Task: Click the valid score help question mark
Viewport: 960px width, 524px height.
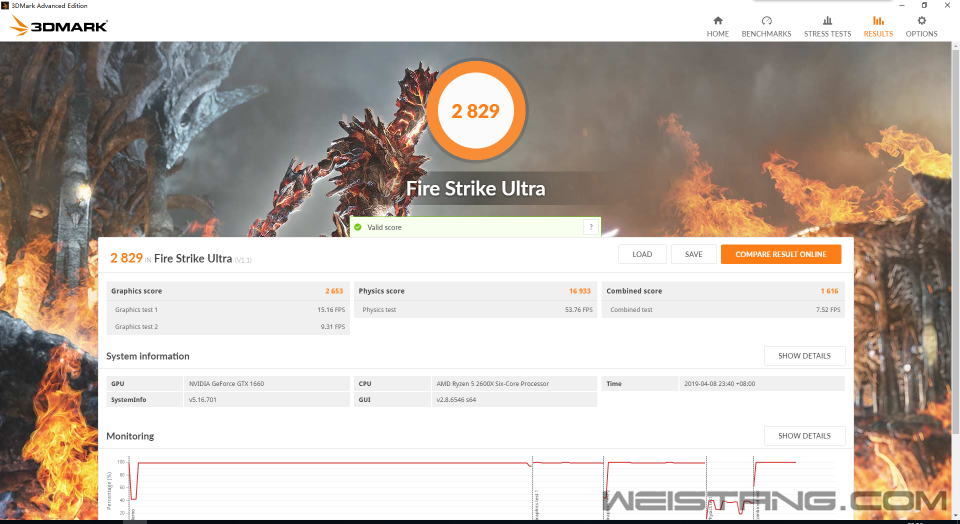Action: pos(591,227)
